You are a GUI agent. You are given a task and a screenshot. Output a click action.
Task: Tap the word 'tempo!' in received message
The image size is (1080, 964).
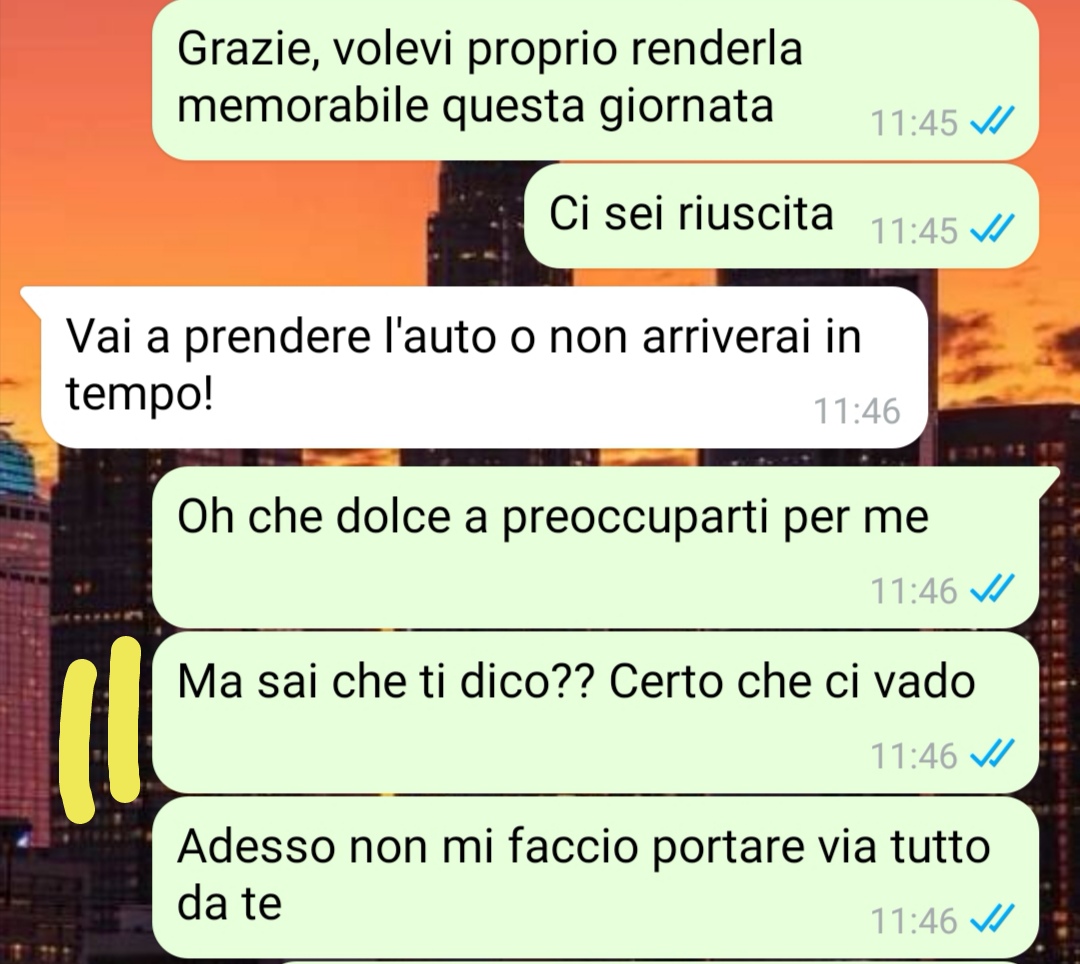tap(140, 396)
